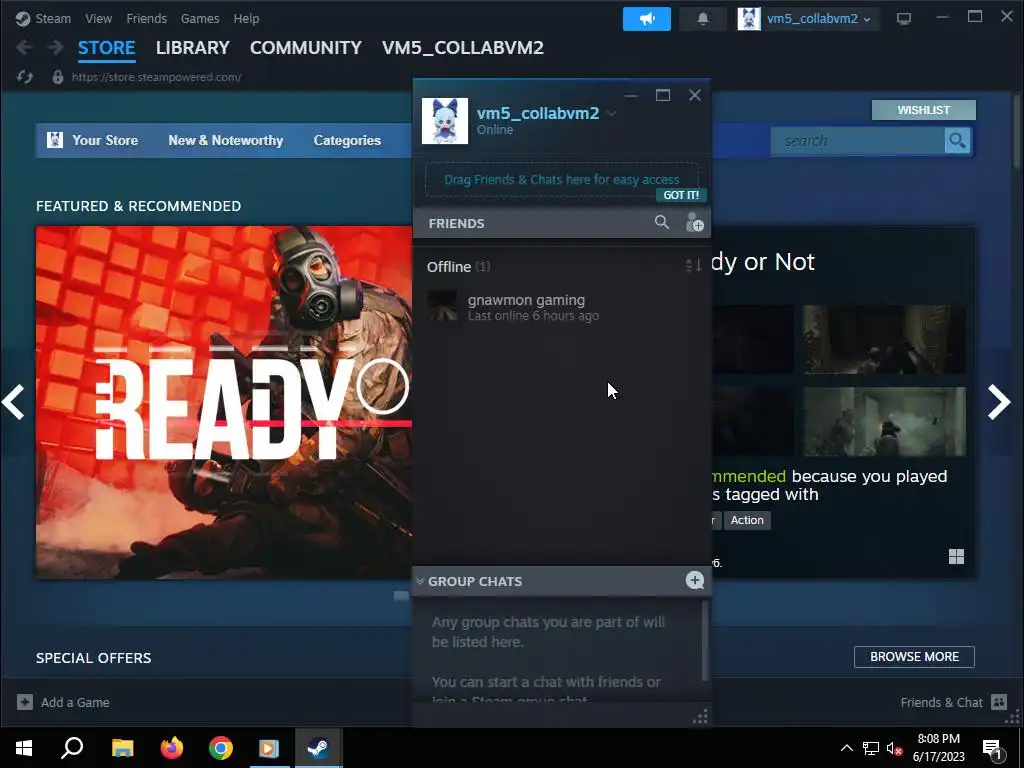Click friends window resize grip icon

[700, 718]
